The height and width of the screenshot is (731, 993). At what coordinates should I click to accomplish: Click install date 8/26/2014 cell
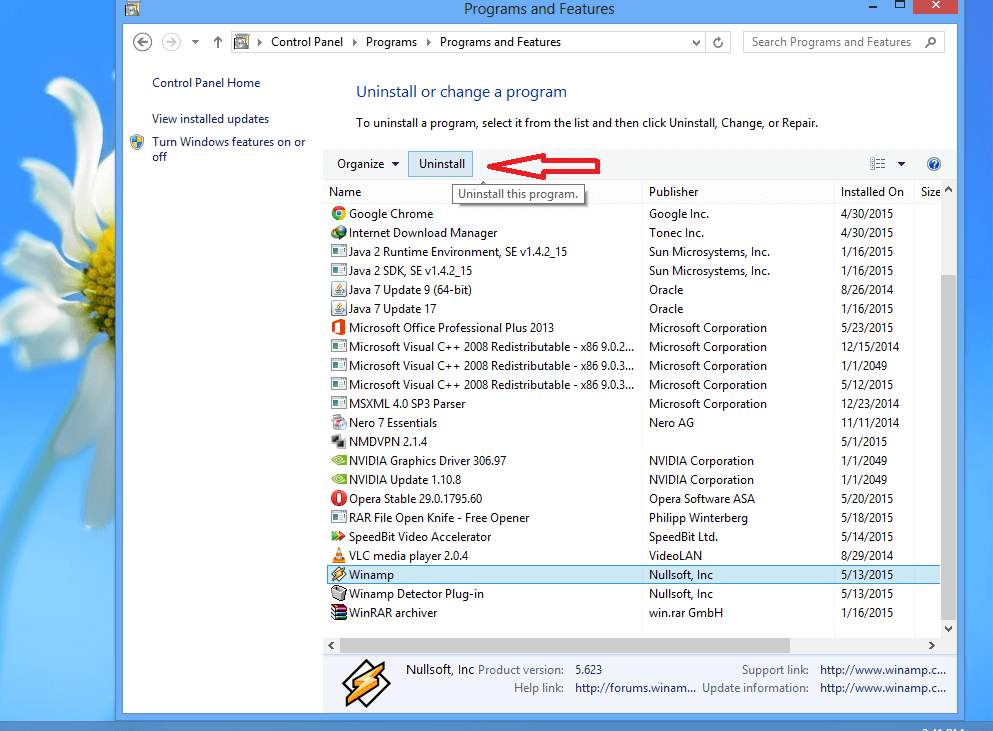point(867,289)
